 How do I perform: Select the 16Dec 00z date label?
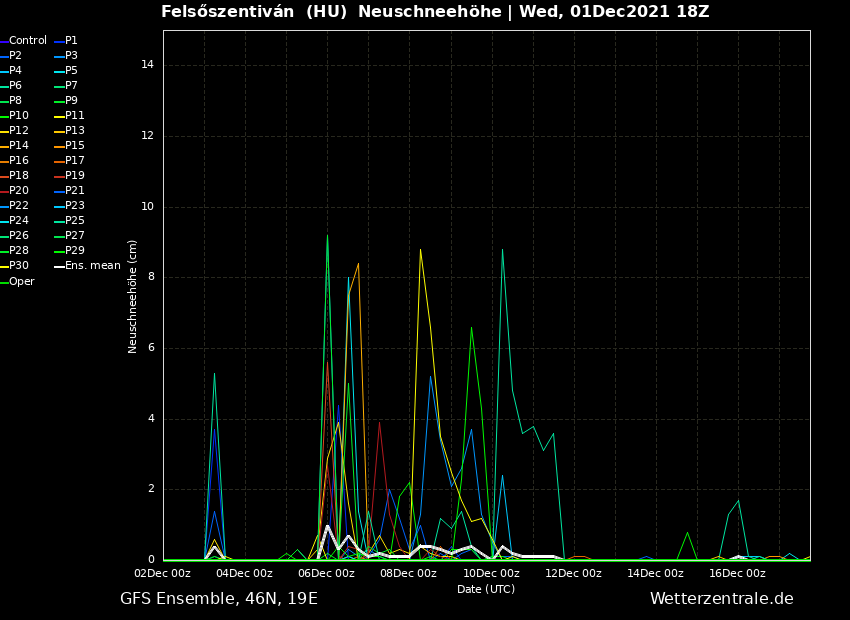(738, 574)
